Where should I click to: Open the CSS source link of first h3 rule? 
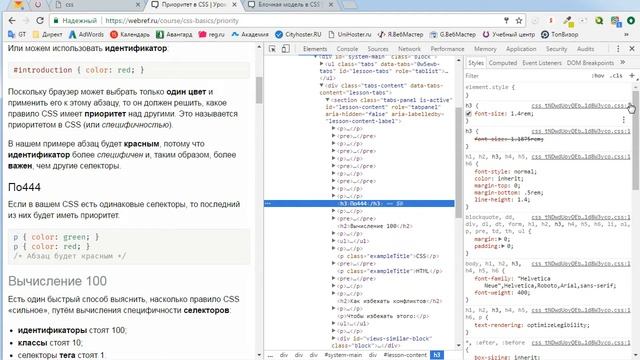pos(580,105)
